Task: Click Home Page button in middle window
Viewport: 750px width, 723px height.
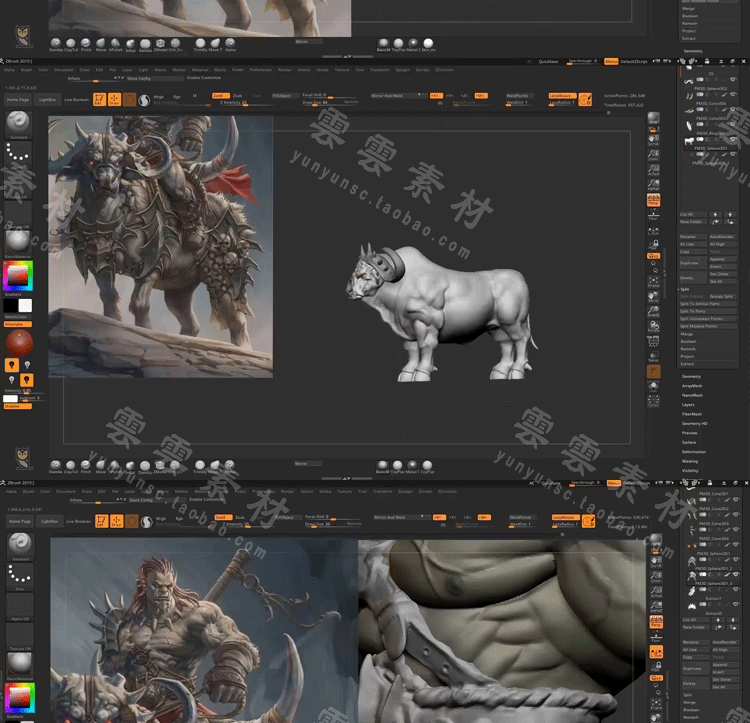Action: (18, 99)
